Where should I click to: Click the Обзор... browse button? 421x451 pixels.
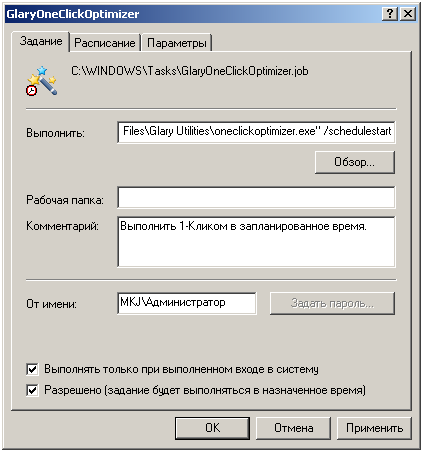[x=355, y=162]
